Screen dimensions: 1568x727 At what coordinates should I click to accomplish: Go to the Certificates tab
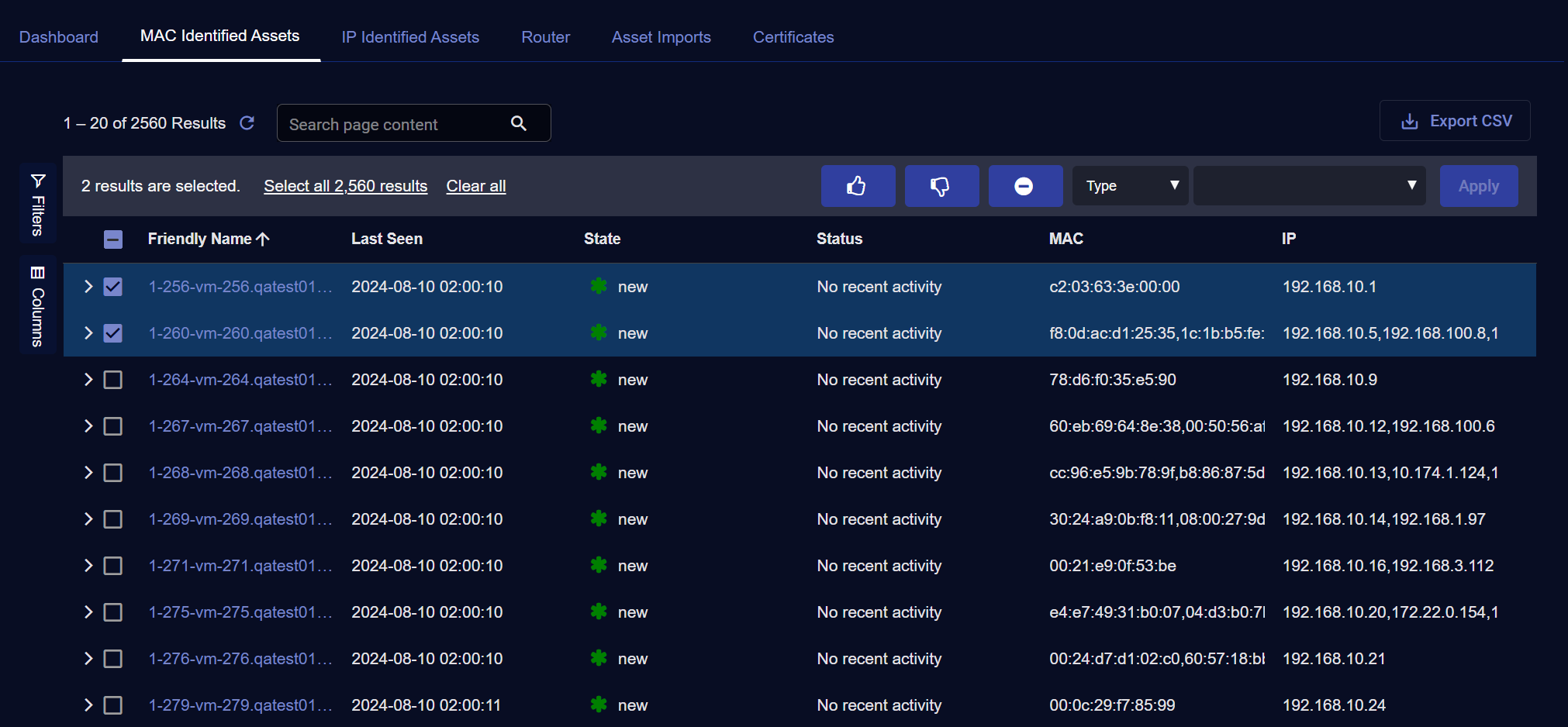(793, 37)
